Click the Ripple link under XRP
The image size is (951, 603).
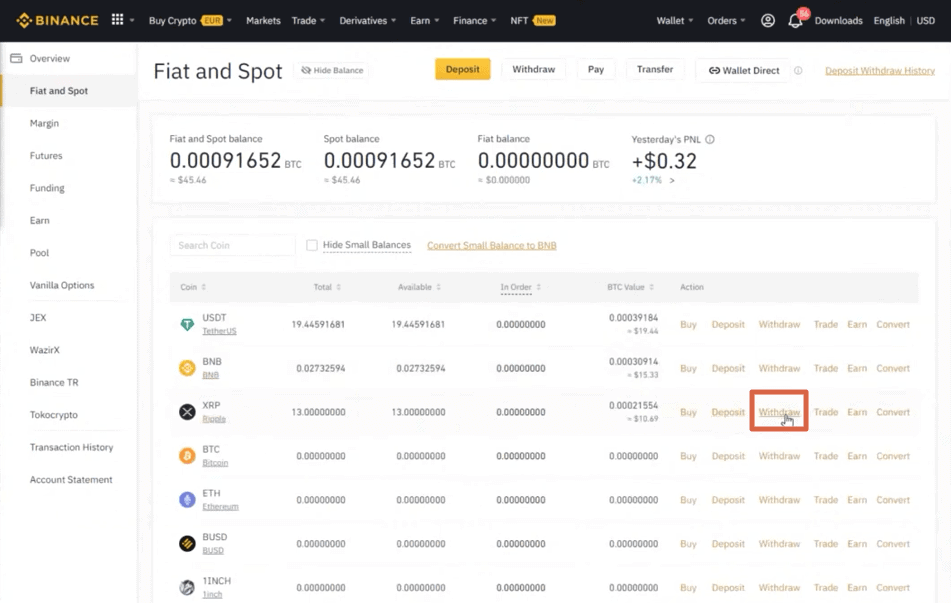coord(214,419)
